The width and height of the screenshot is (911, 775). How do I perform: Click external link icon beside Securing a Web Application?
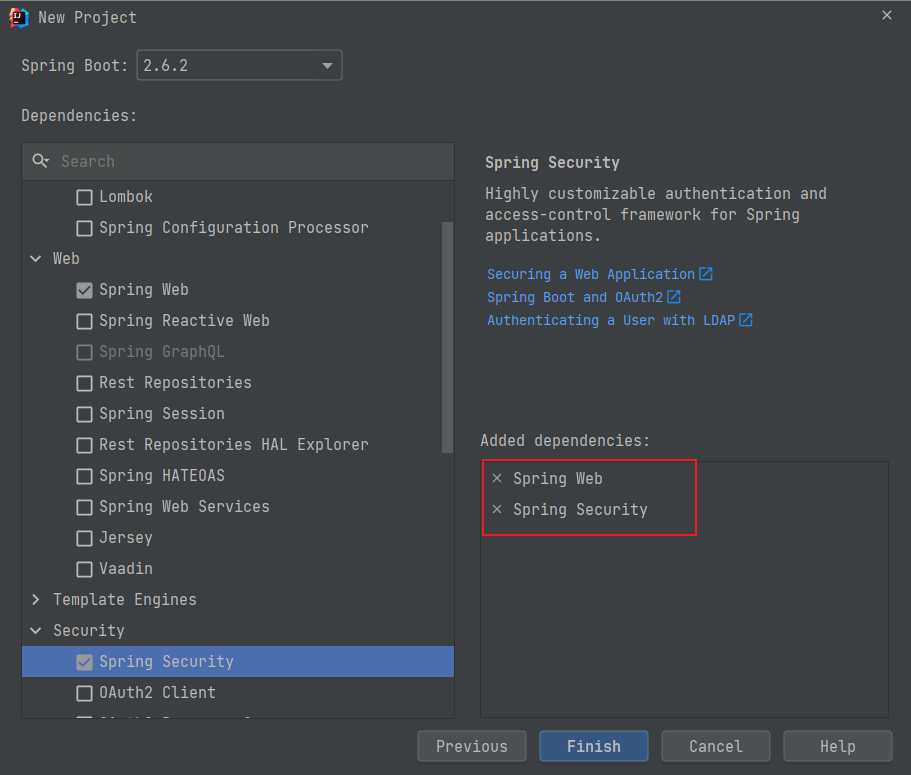[706, 274]
